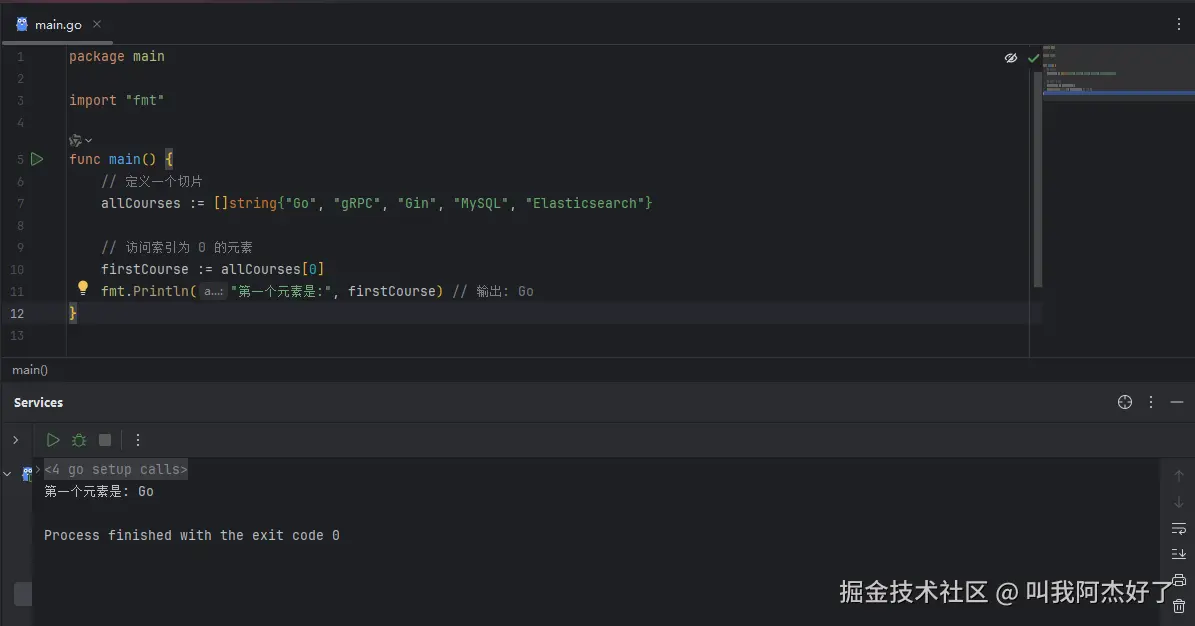This screenshot has height=626, width=1195.
Task: Click the "MySQL" string literal
Action: pyautogui.click(x=481, y=204)
